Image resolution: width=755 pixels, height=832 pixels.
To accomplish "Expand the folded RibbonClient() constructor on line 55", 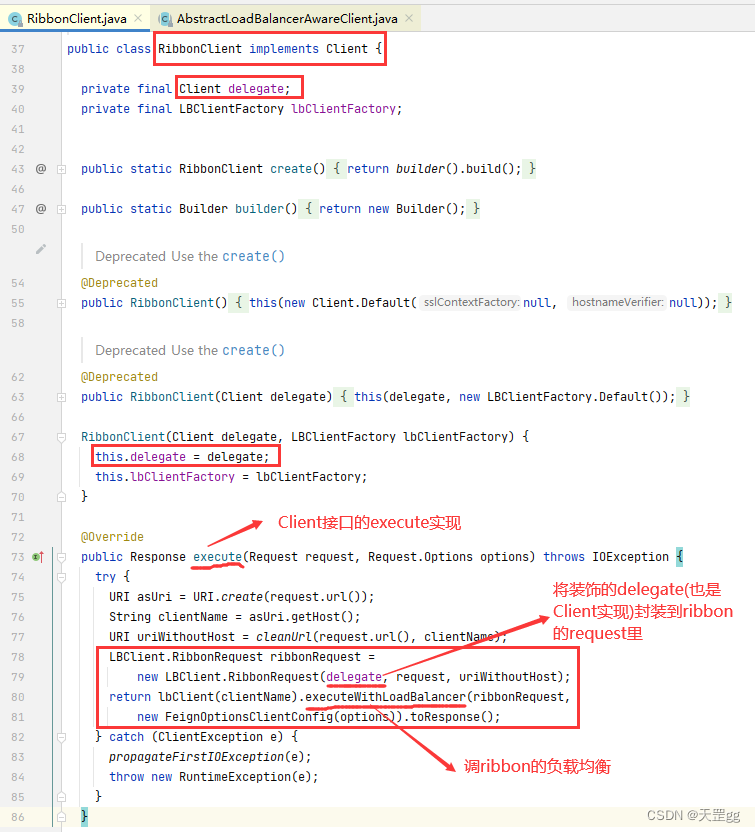I will 62,303.
